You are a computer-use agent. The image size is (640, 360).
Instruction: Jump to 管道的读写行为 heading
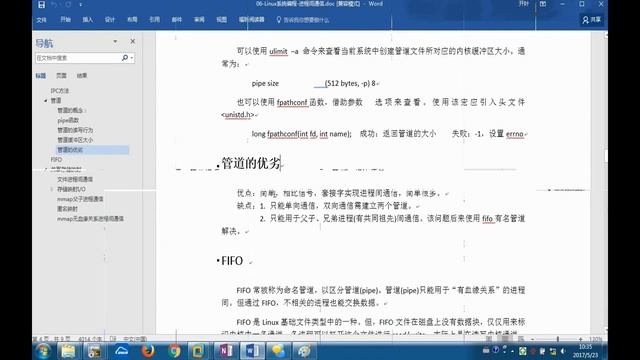(x=75, y=130)
